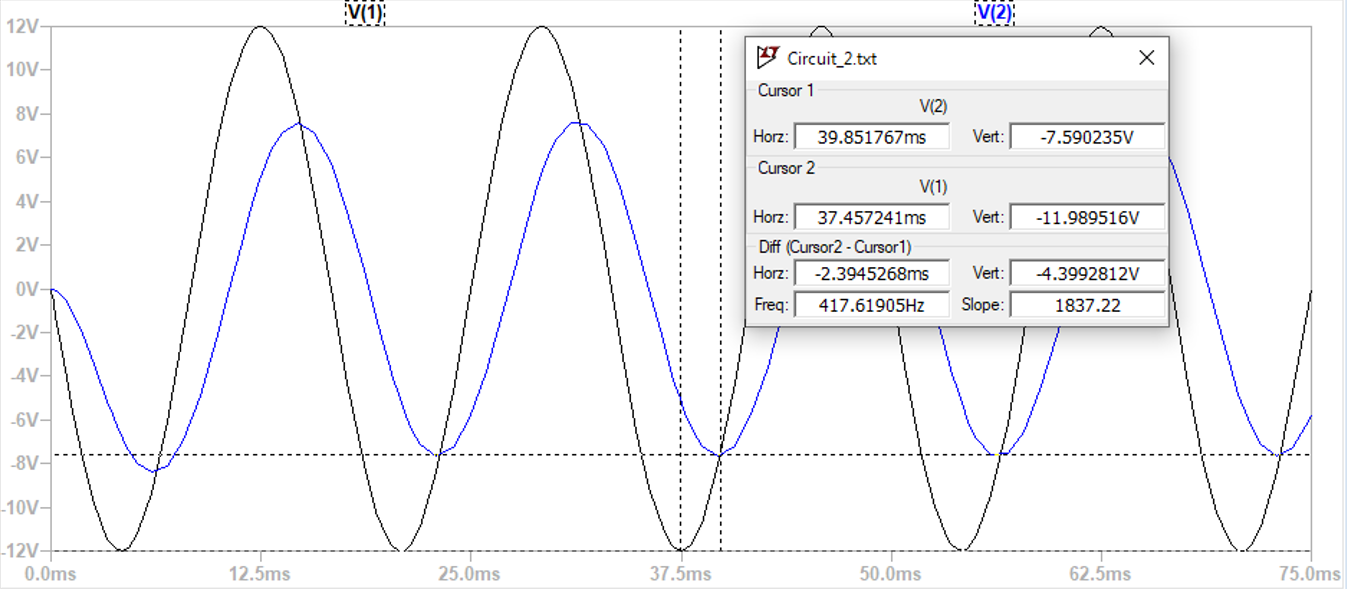This screenshot has height=589, width=1347.
Task: Click the Diff Vert value field
Action: [x=1087, y=273]
